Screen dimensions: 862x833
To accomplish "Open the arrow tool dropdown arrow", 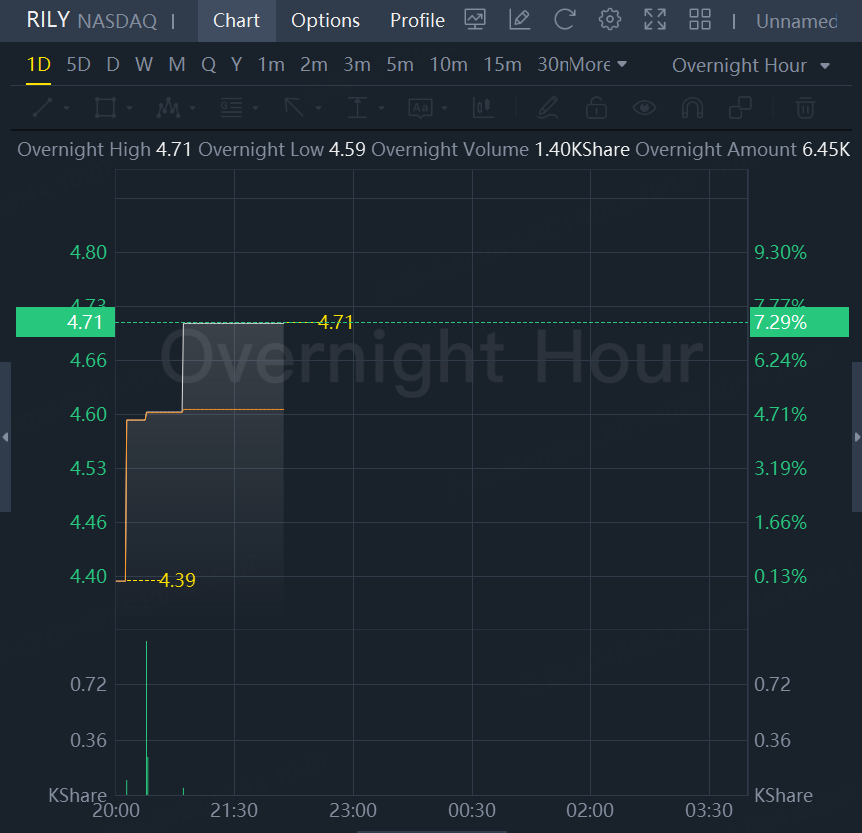I will click(318, 108).
